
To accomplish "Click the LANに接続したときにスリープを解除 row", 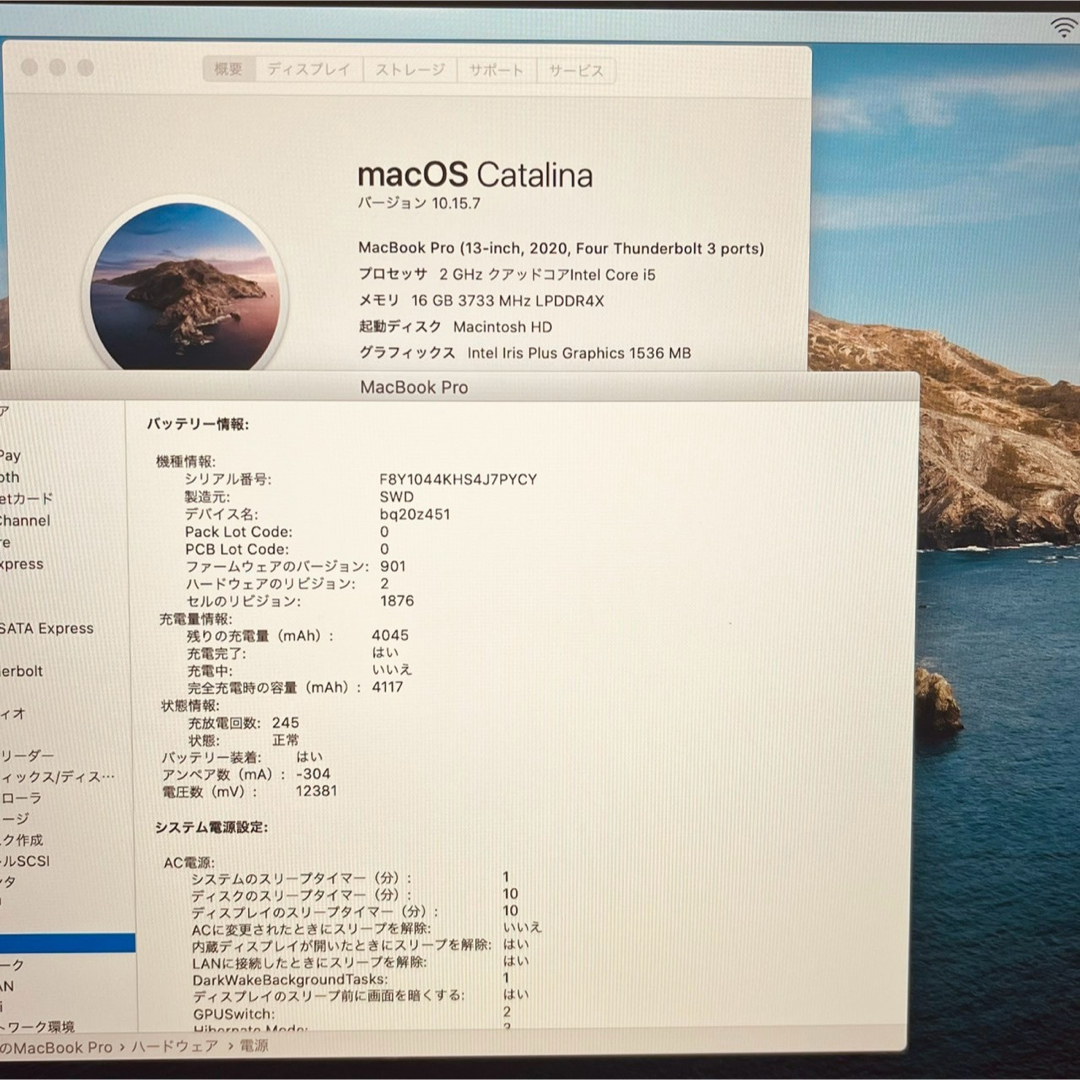I will 361,962.
